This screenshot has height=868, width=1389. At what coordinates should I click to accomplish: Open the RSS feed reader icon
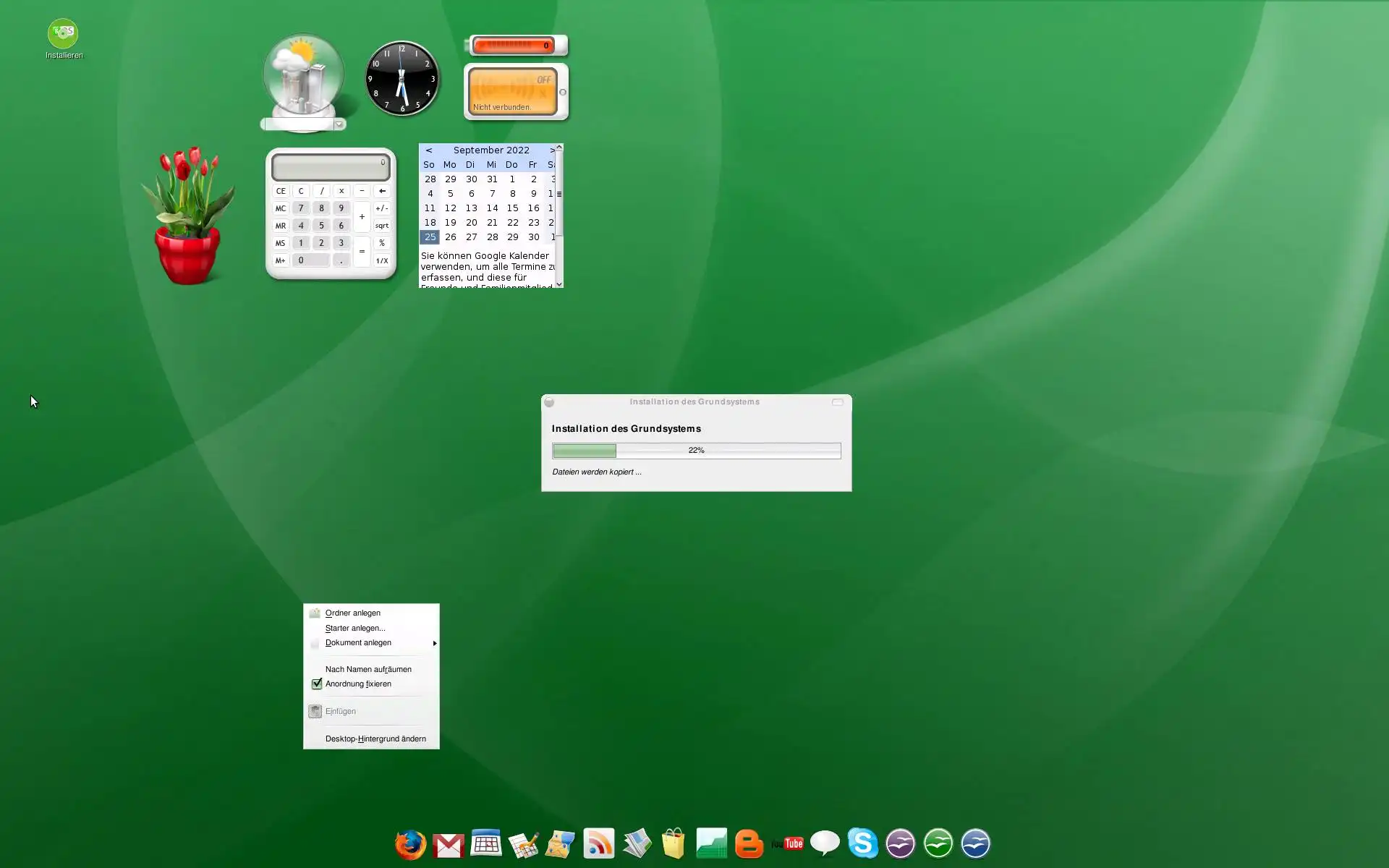coord(599,843)
